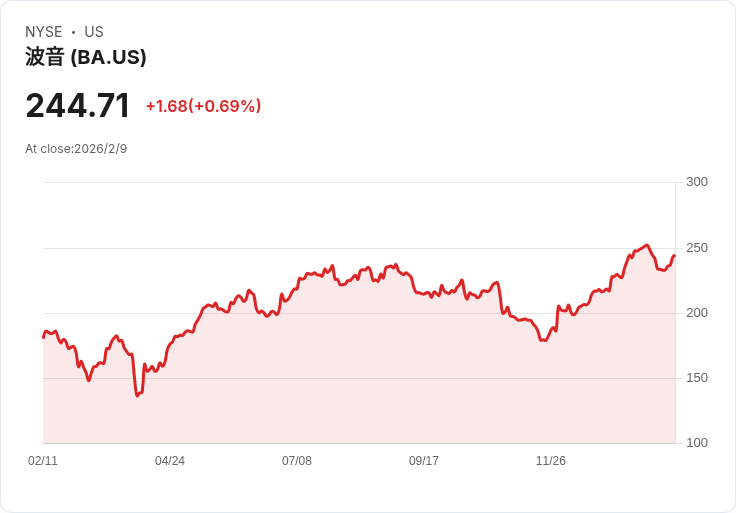Click the chart's highest peak near 250

(647, 245)
